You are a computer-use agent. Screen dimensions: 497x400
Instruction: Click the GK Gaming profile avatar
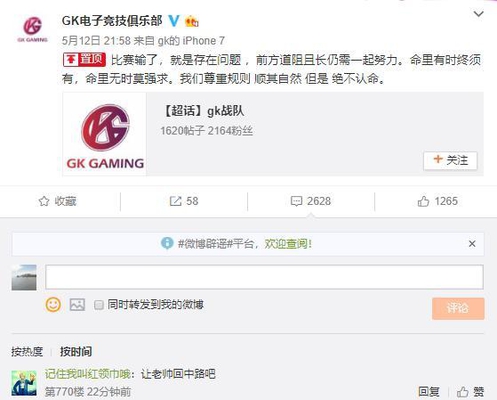tap(32, 29)
